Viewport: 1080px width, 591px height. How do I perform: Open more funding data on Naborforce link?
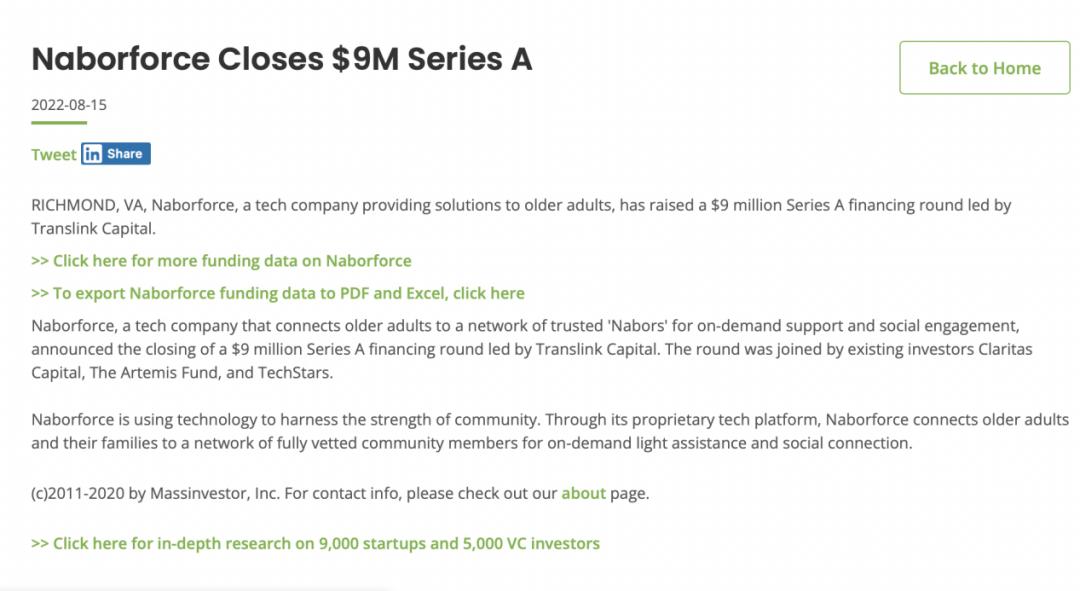[x=221, y=260]
